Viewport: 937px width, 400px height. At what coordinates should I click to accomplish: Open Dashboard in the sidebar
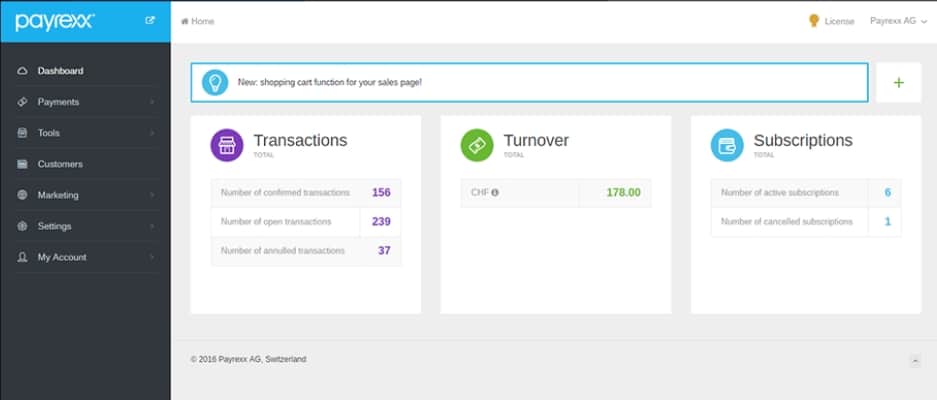tap(60, 71)
